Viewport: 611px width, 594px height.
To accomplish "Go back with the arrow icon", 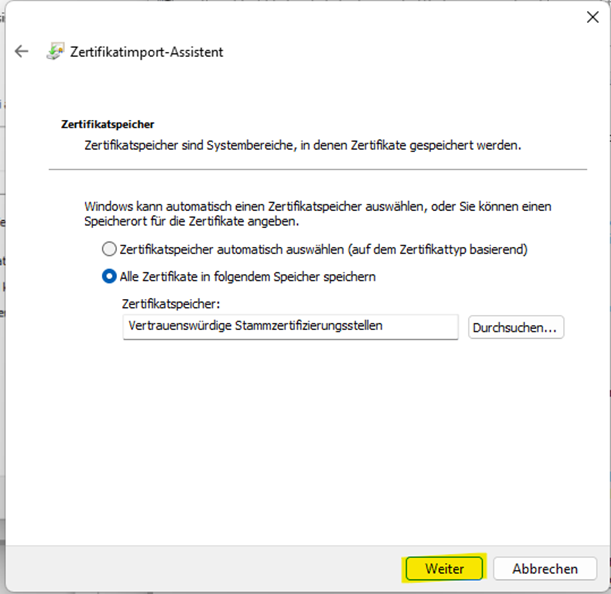I will click(21, 51).
